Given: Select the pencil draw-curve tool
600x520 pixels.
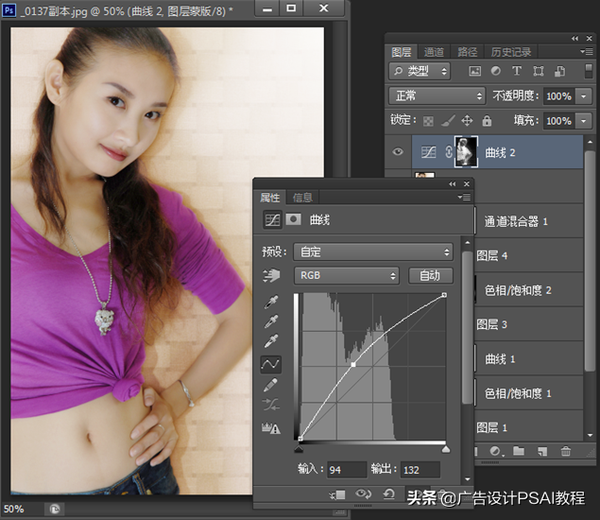Looking at the screenshot, I should click(x=271, y=385).
